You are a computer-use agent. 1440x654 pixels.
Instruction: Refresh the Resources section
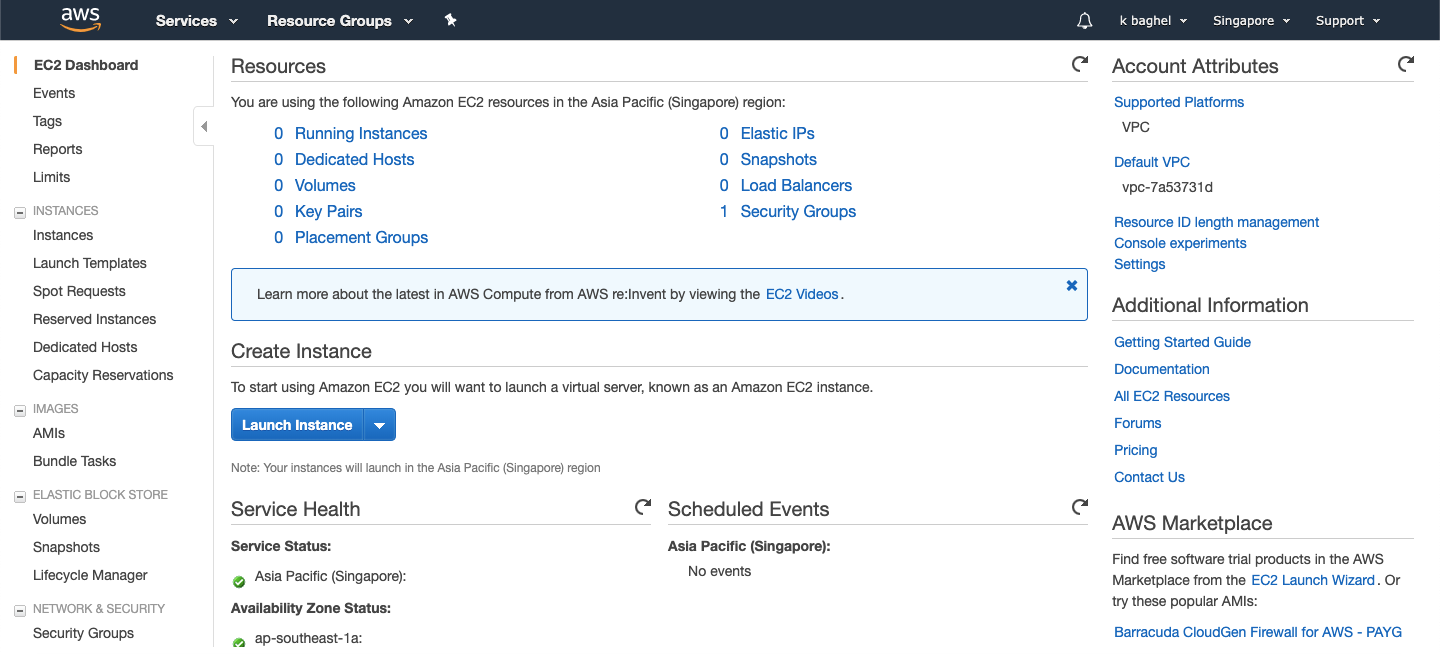pos(1080,64)
